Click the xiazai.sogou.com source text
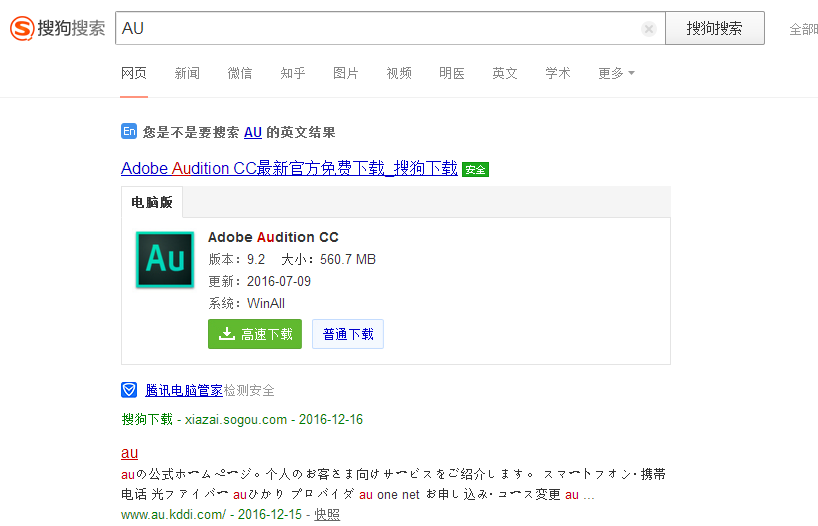 [236, 420]
